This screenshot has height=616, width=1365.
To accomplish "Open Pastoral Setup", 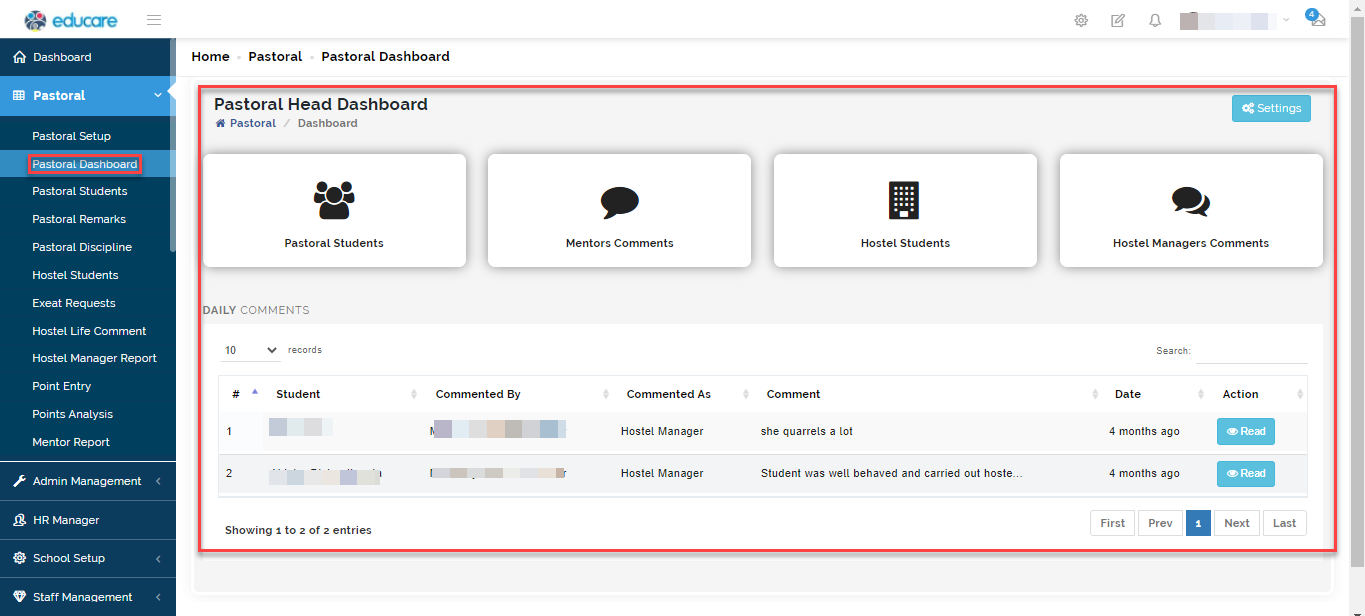I will tap(71, 136).
